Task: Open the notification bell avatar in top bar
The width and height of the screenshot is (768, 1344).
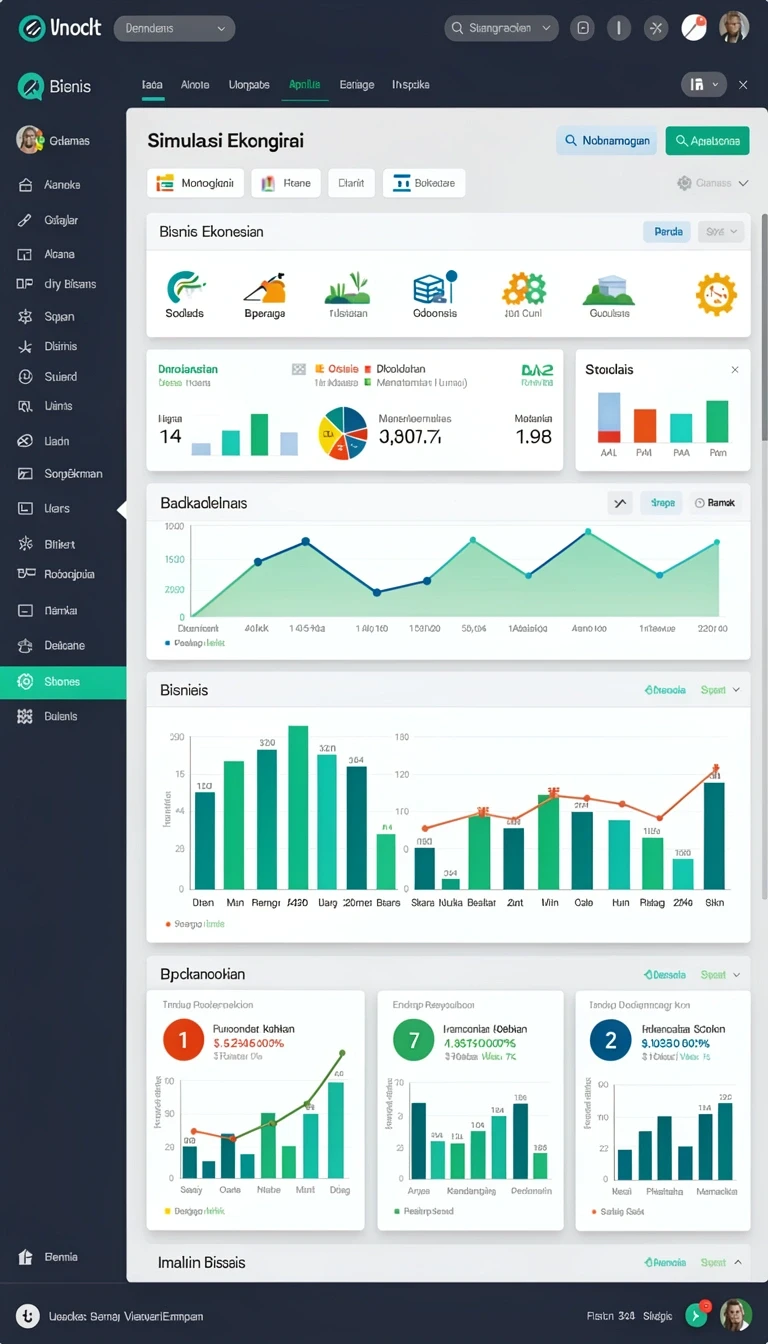Action: pos(695,28)
